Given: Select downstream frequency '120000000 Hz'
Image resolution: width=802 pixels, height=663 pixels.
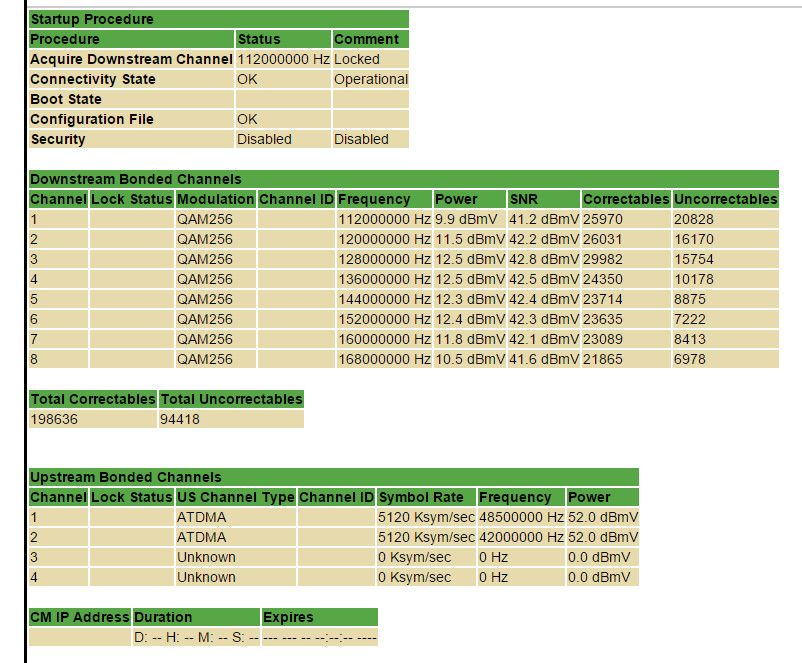Looking at the screenshot, I should [384, 239].
